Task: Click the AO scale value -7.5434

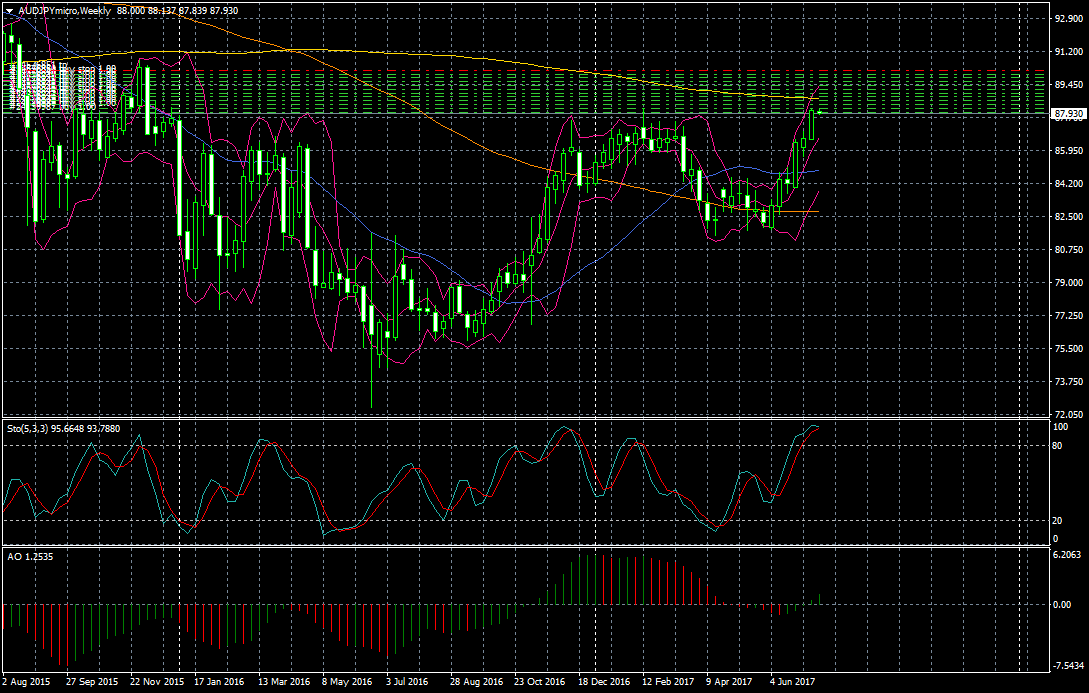Action: click(x=1068, y=665)
